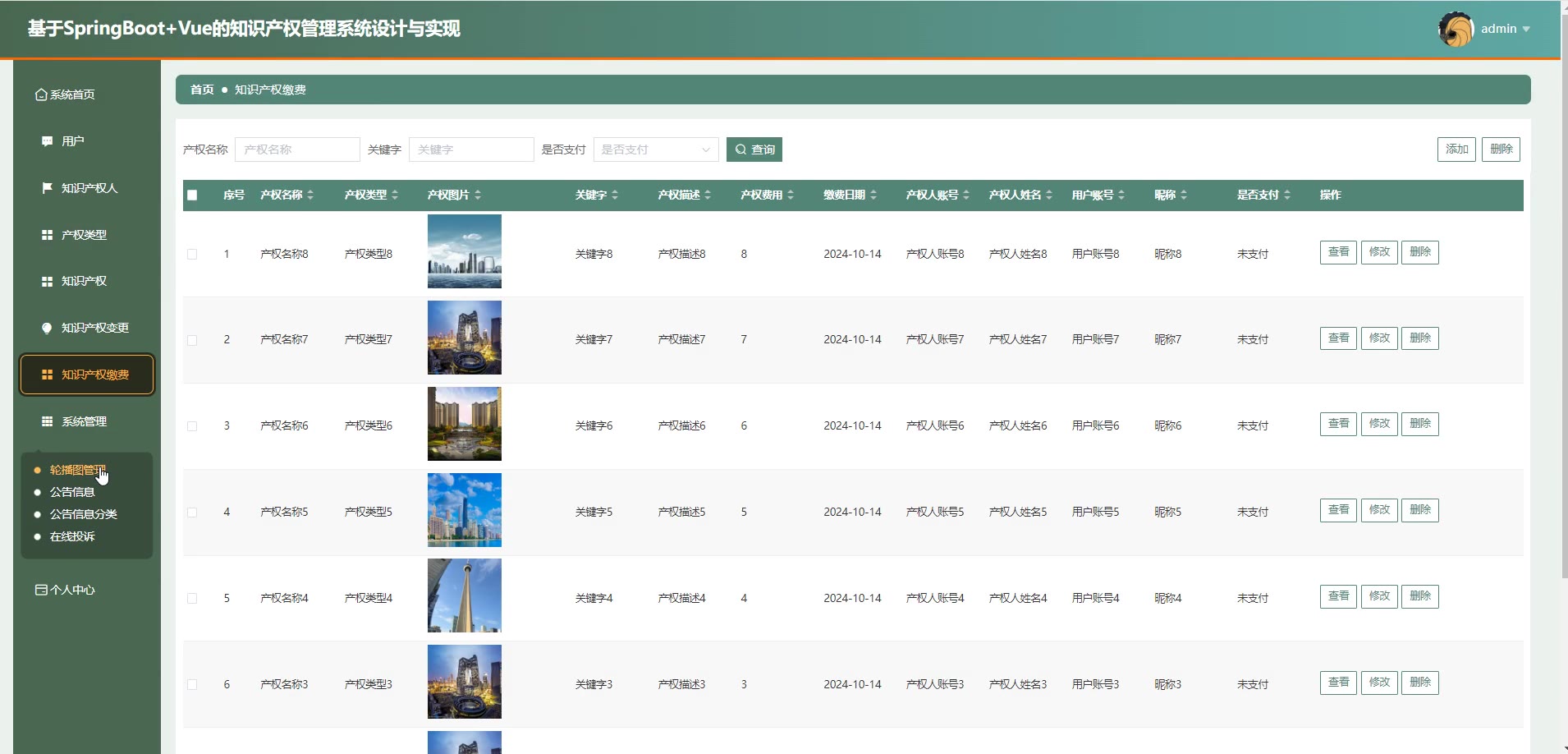Viewport: 1568px width, 754px height.
Task: Click the table icon beside 系统管理
Action: pos(47,421)
